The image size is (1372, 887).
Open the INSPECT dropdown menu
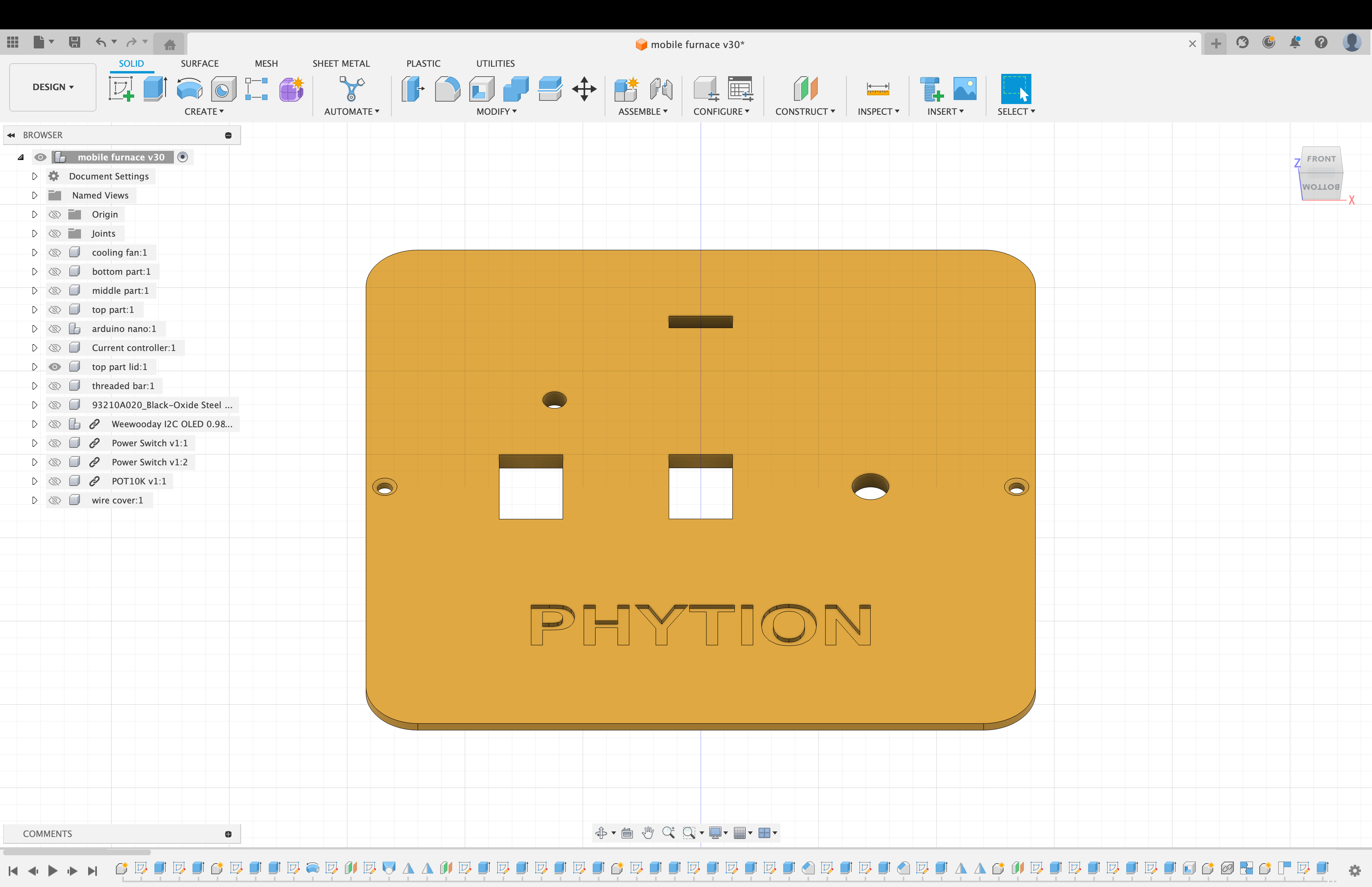click(878, 111)
